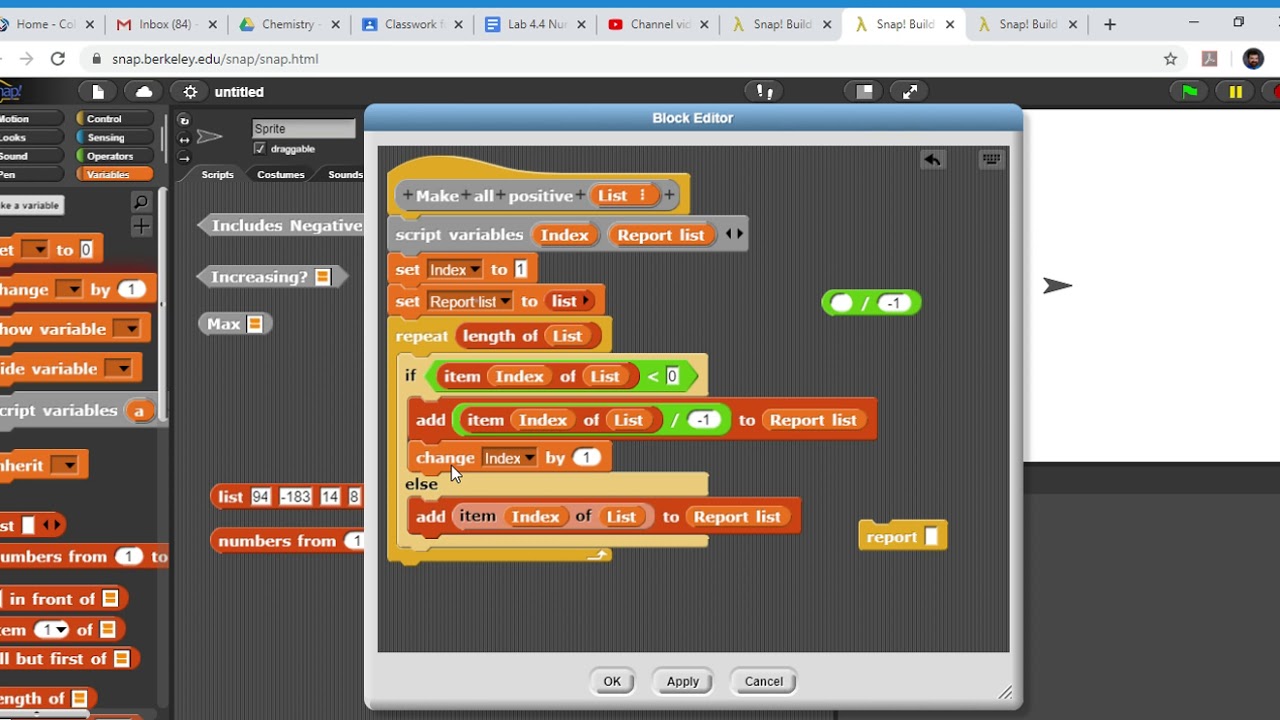Click the 0 field in the less-than block

tap(672, 376)
